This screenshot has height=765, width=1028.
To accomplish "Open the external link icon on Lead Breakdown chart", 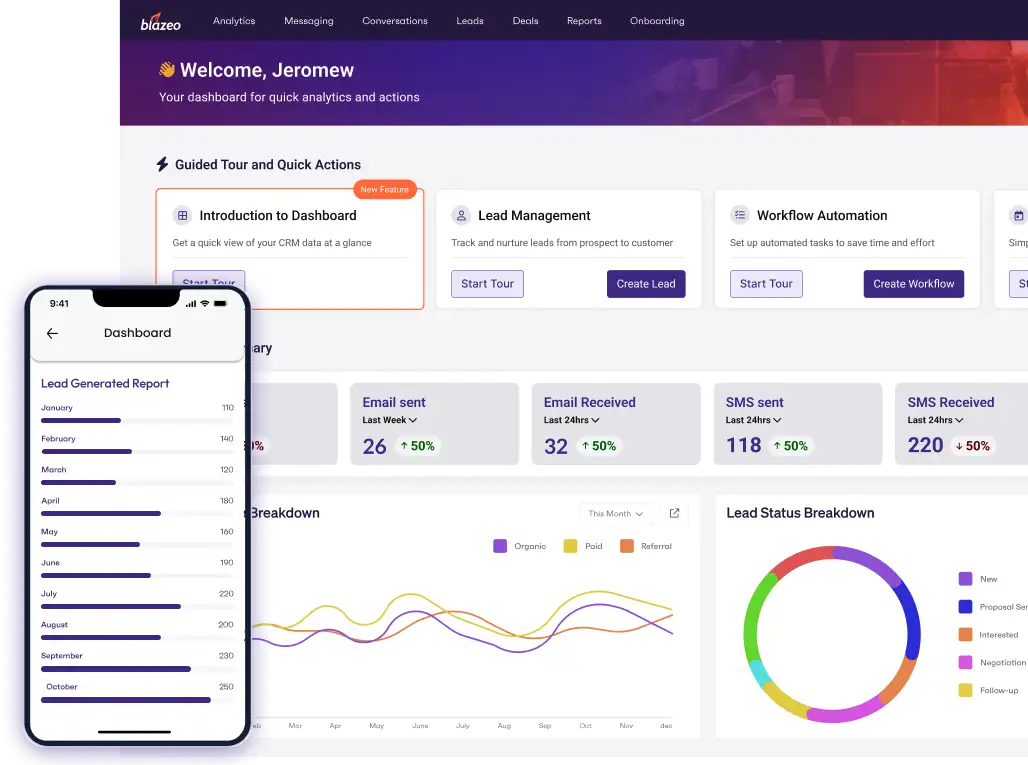I will [675, 513].
